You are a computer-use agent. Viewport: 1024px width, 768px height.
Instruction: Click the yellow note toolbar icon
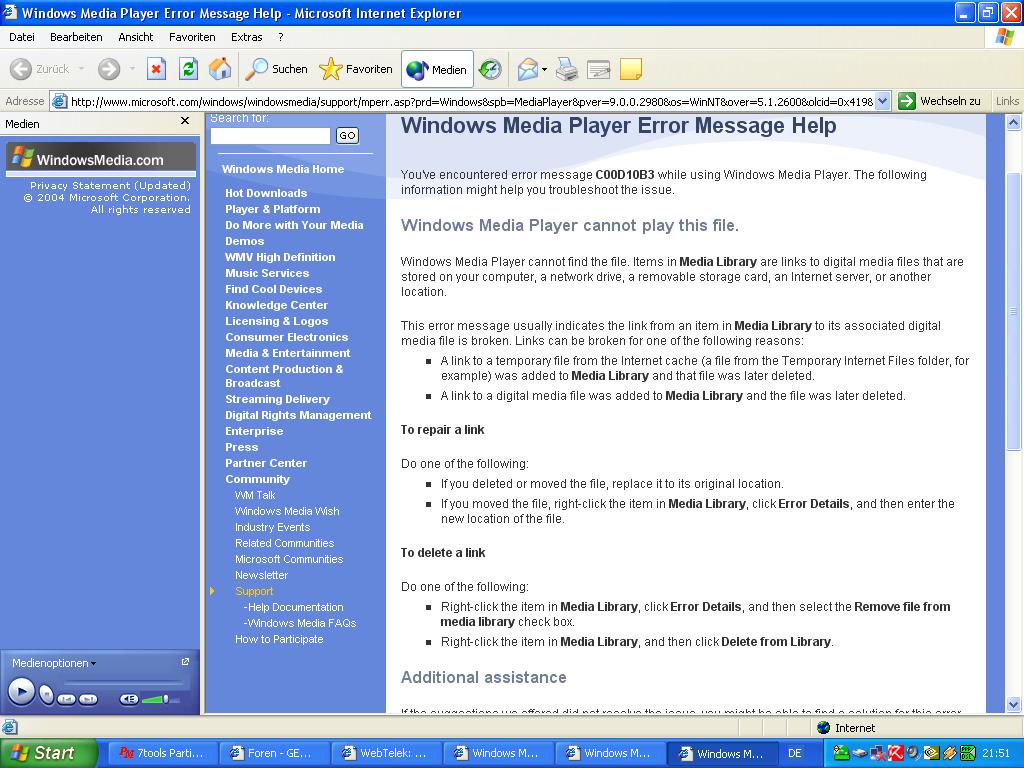coord(630,69)
